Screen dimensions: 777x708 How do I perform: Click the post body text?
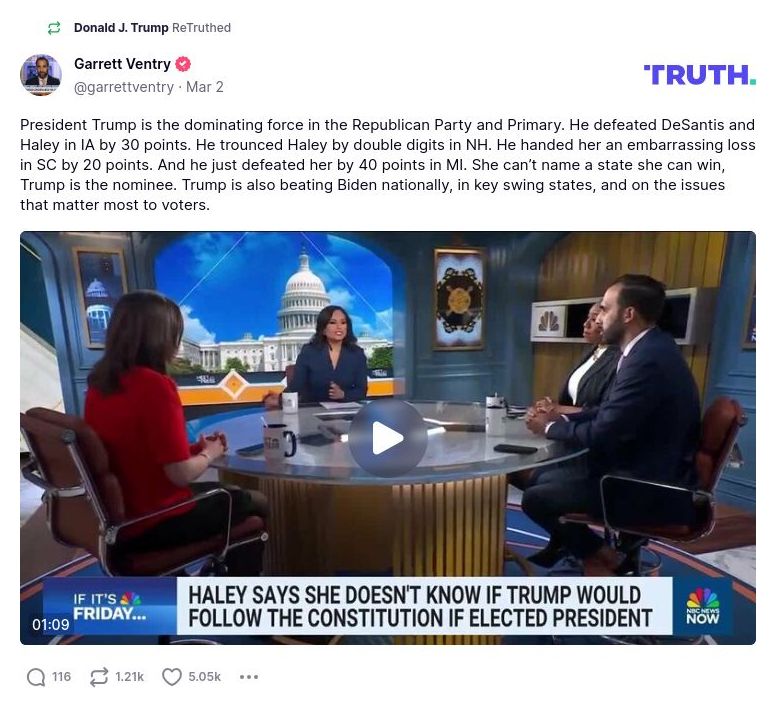388,164
